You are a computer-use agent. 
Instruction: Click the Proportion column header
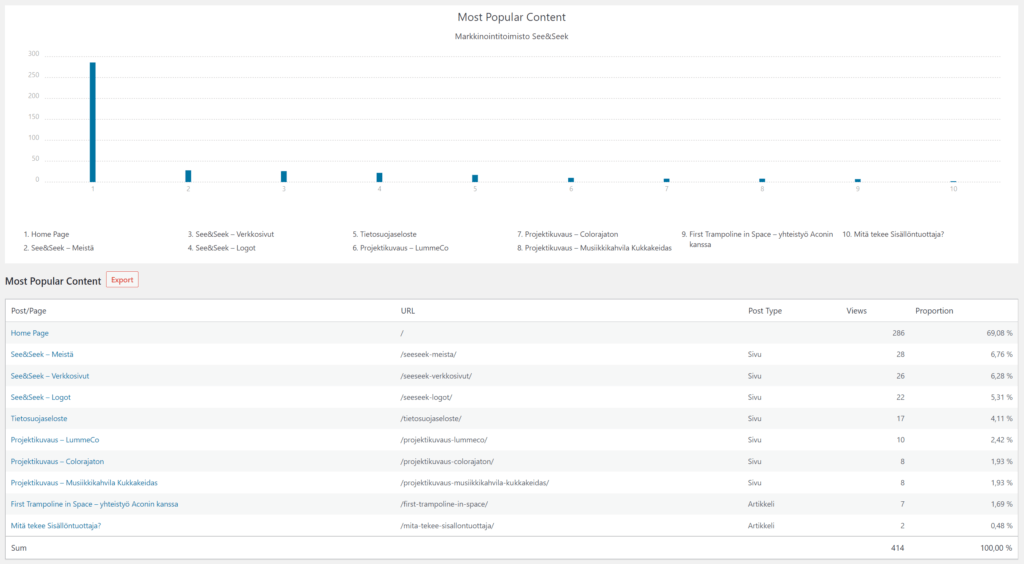[x=934, y=311]
